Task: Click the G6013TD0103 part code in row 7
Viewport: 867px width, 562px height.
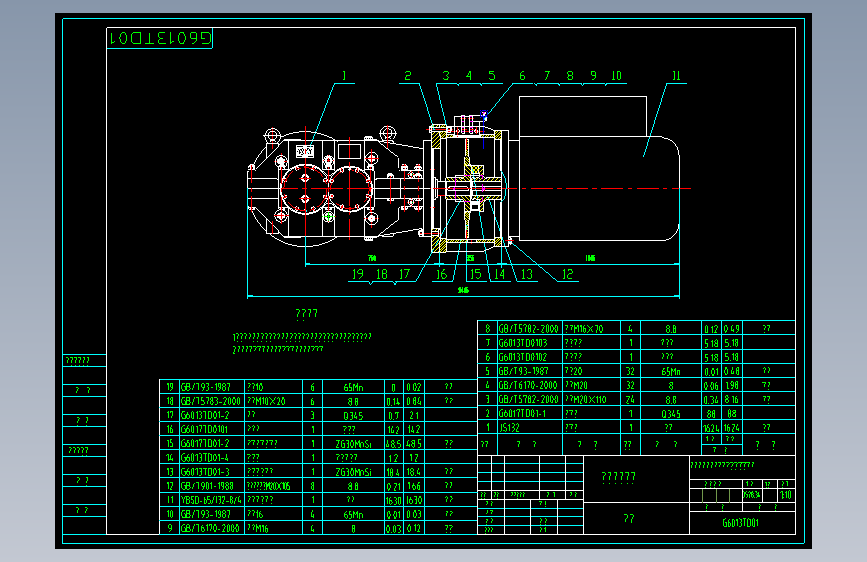Action: (523, 343)
